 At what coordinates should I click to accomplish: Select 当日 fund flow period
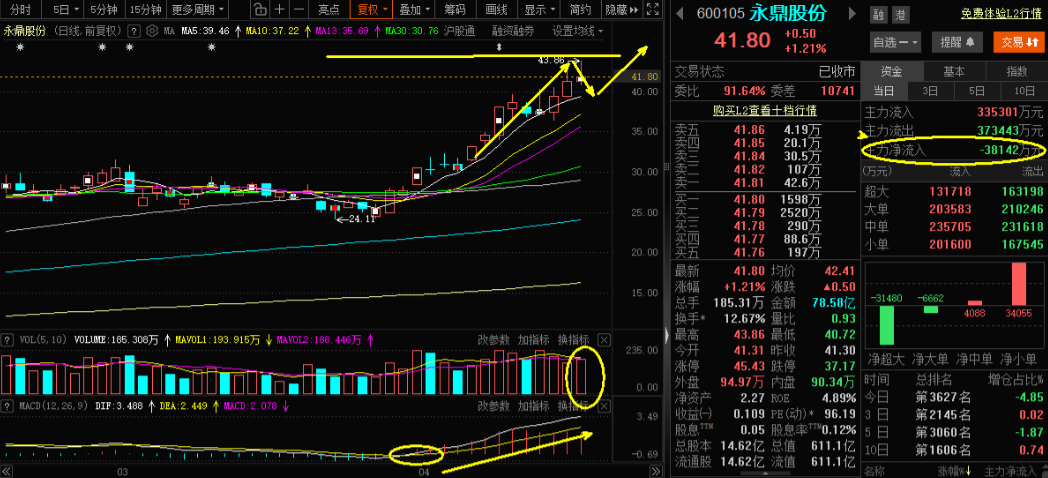pos(884,91)
